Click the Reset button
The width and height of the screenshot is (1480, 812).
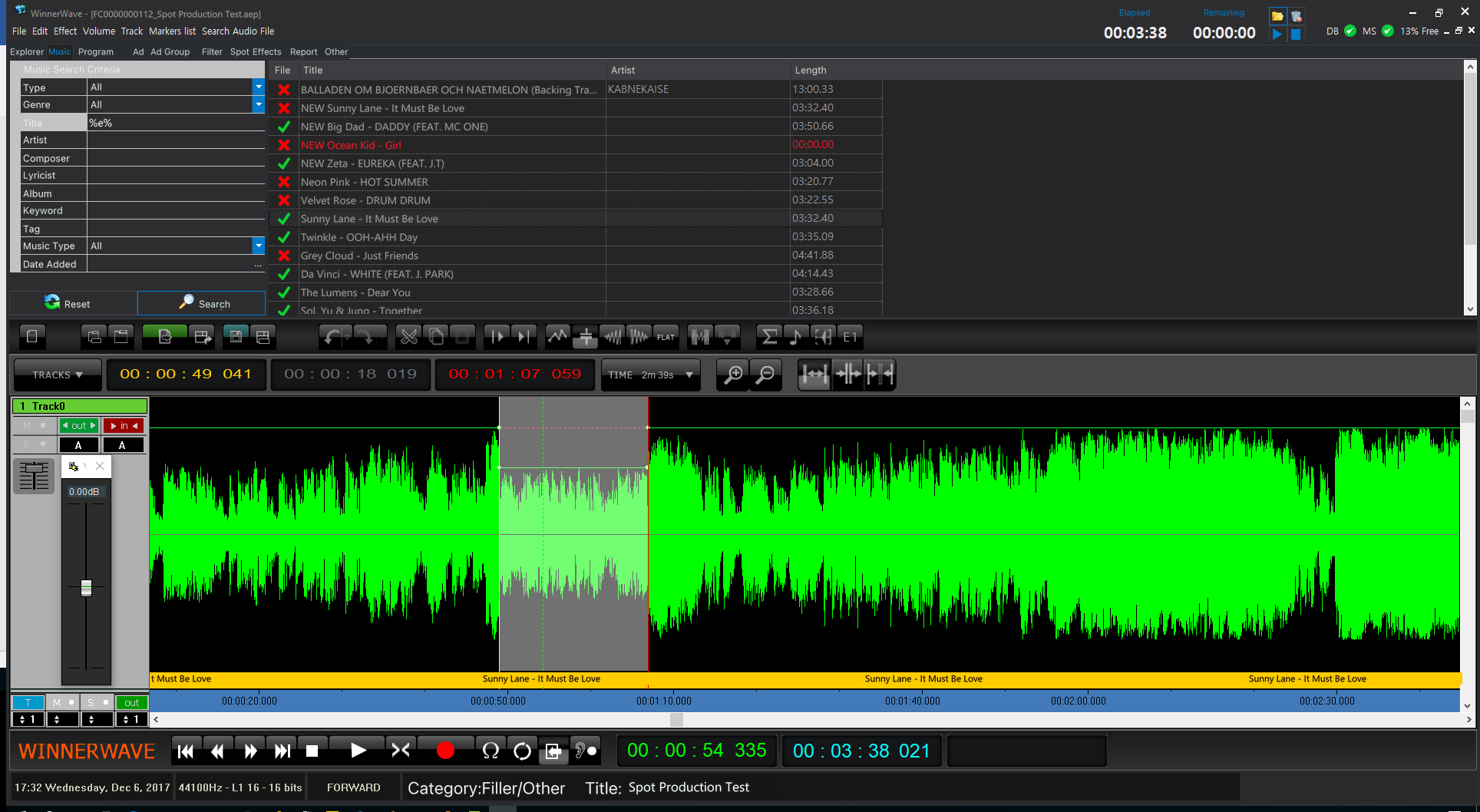click(74, 303)
